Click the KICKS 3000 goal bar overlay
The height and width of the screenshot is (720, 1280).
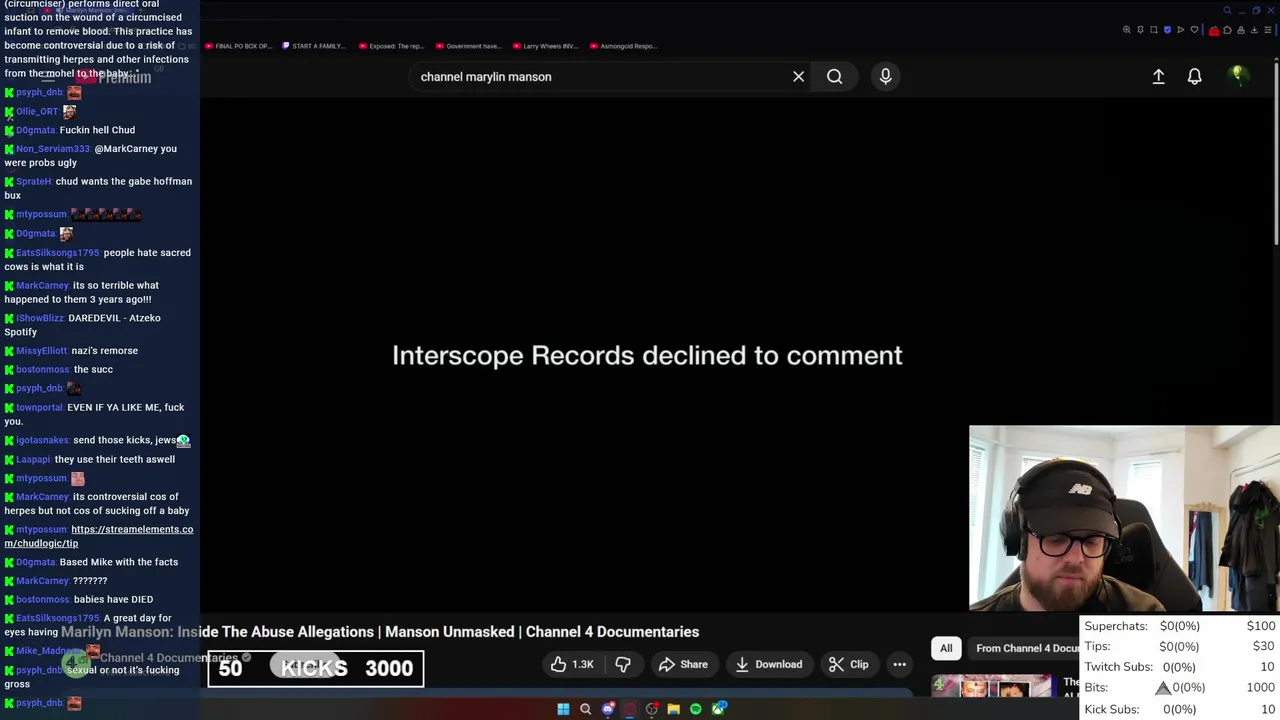pyautogui.click(x=316, y=669)
